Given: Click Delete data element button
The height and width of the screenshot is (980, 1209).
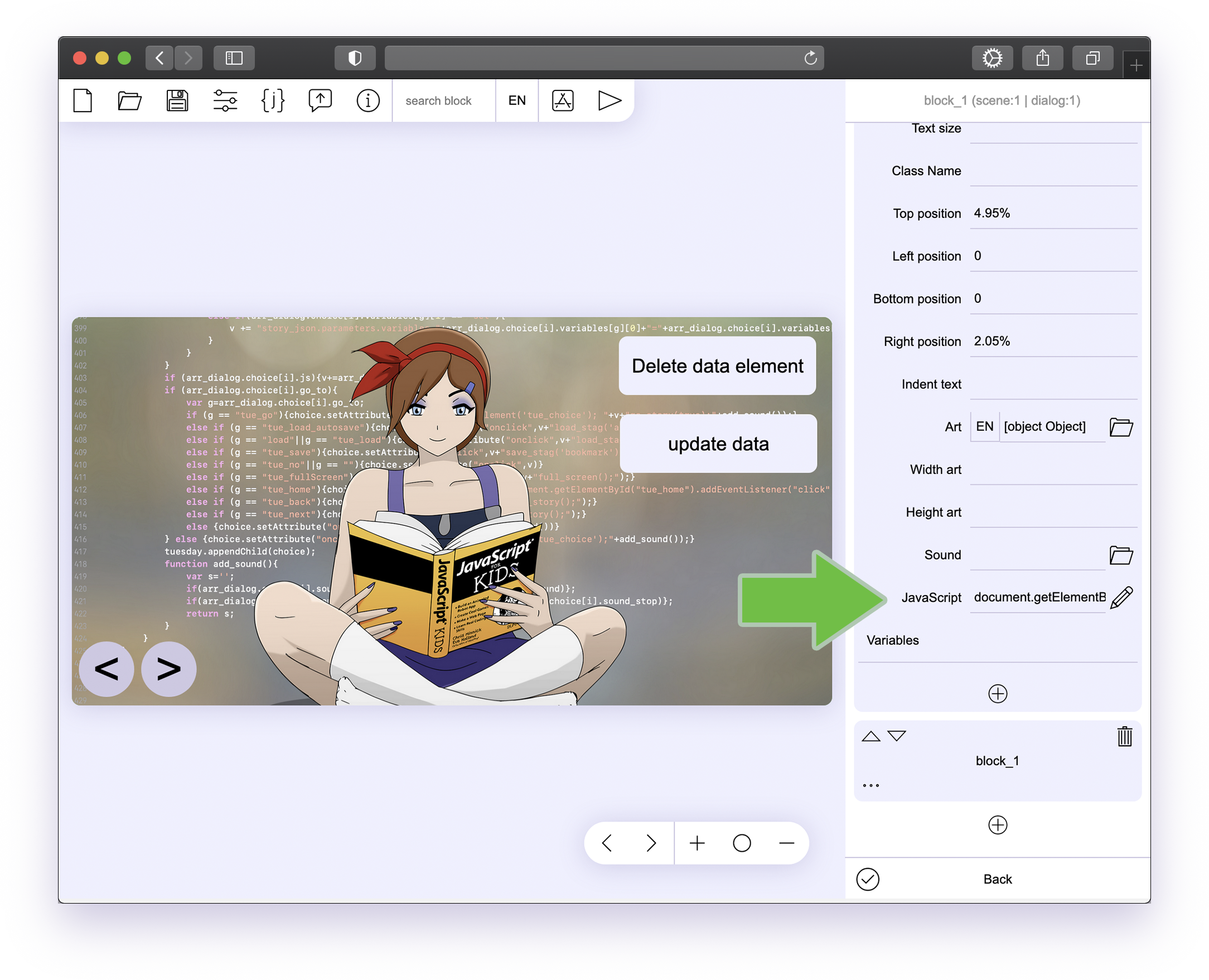Looking at the screenshot, I should point(717,366).
